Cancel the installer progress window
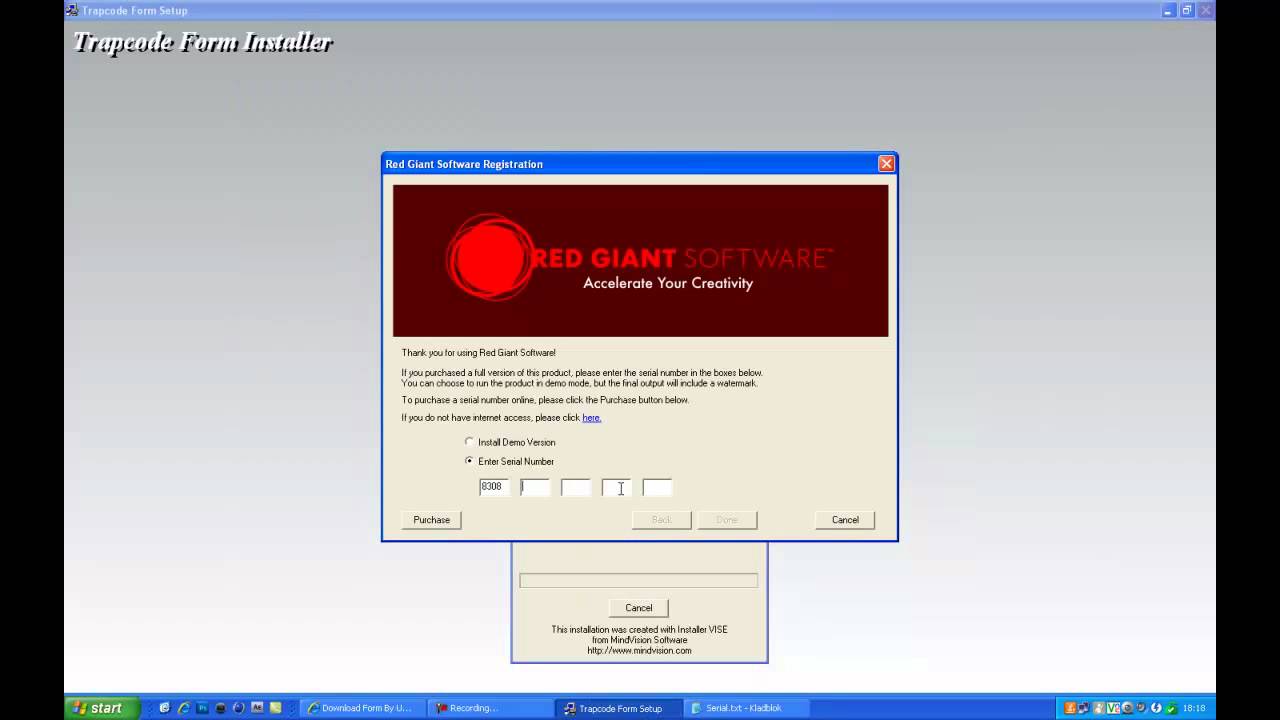 pos(639,608)
